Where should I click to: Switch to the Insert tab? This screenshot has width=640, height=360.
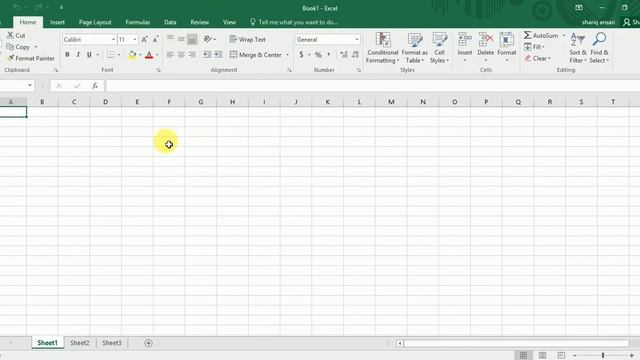pos(58,22)
